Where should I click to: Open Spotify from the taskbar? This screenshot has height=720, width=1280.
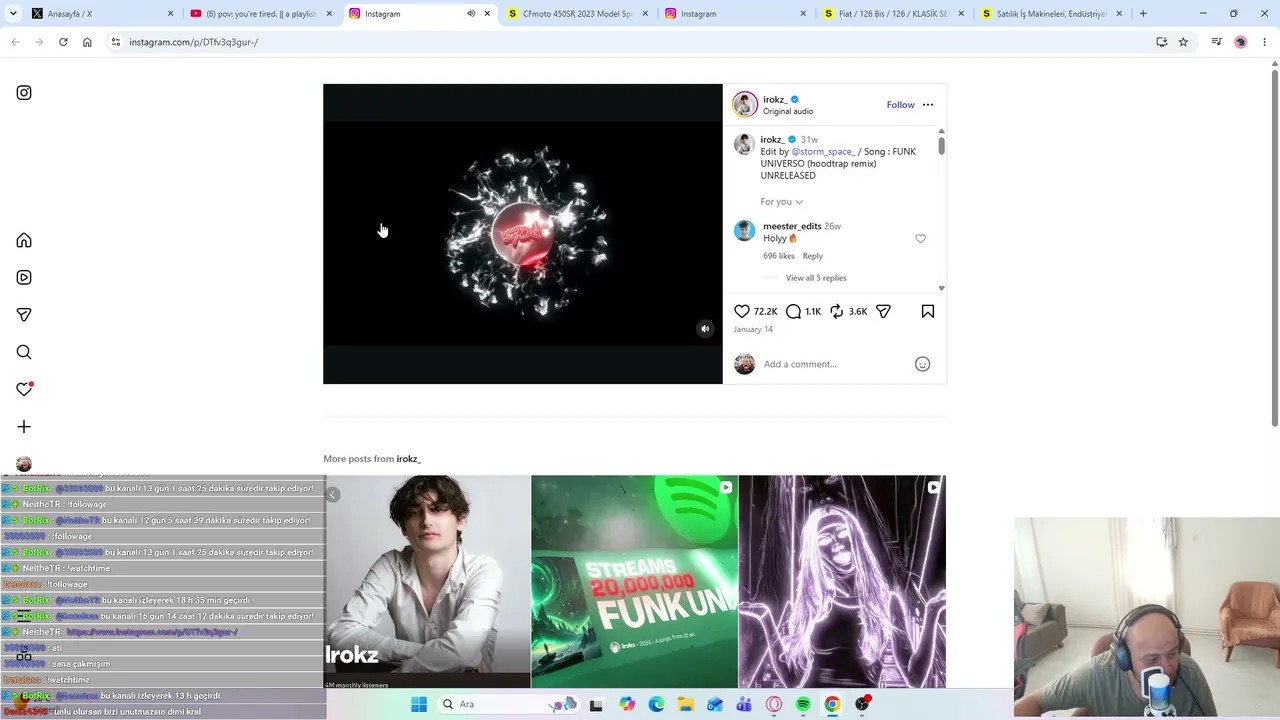coord(803,704)
